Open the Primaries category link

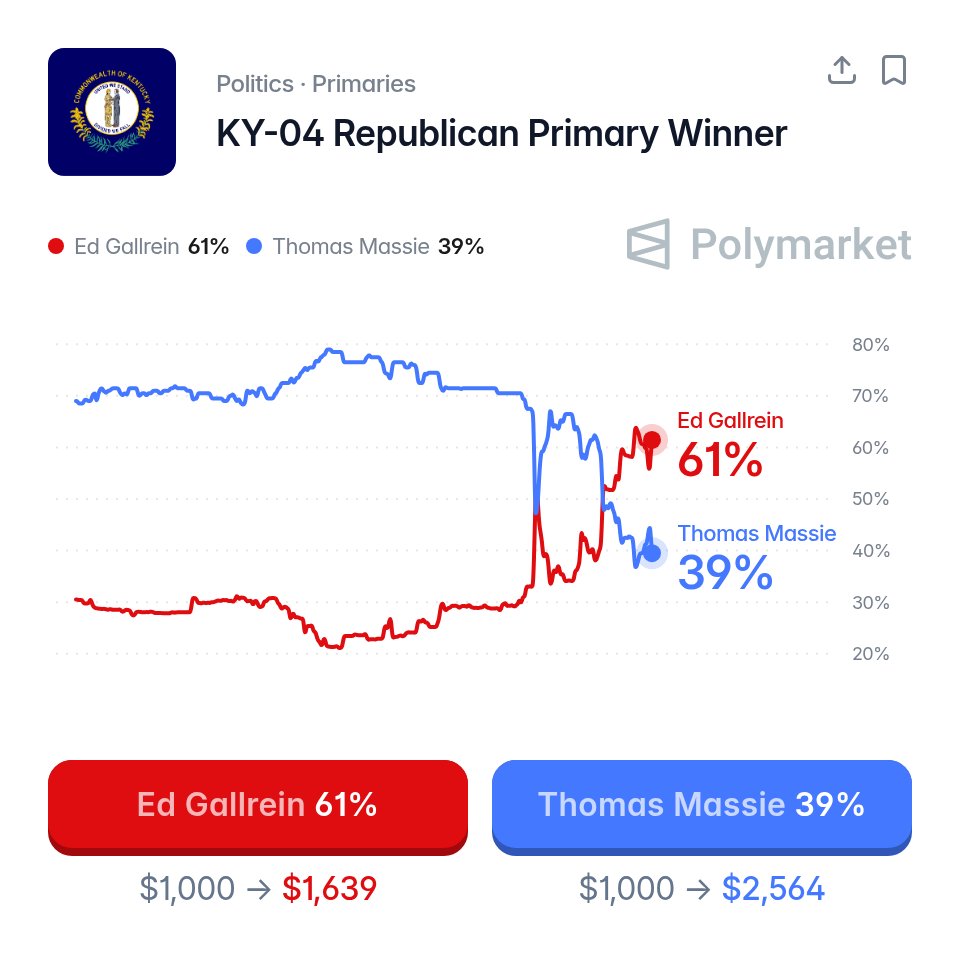[364, 84]
